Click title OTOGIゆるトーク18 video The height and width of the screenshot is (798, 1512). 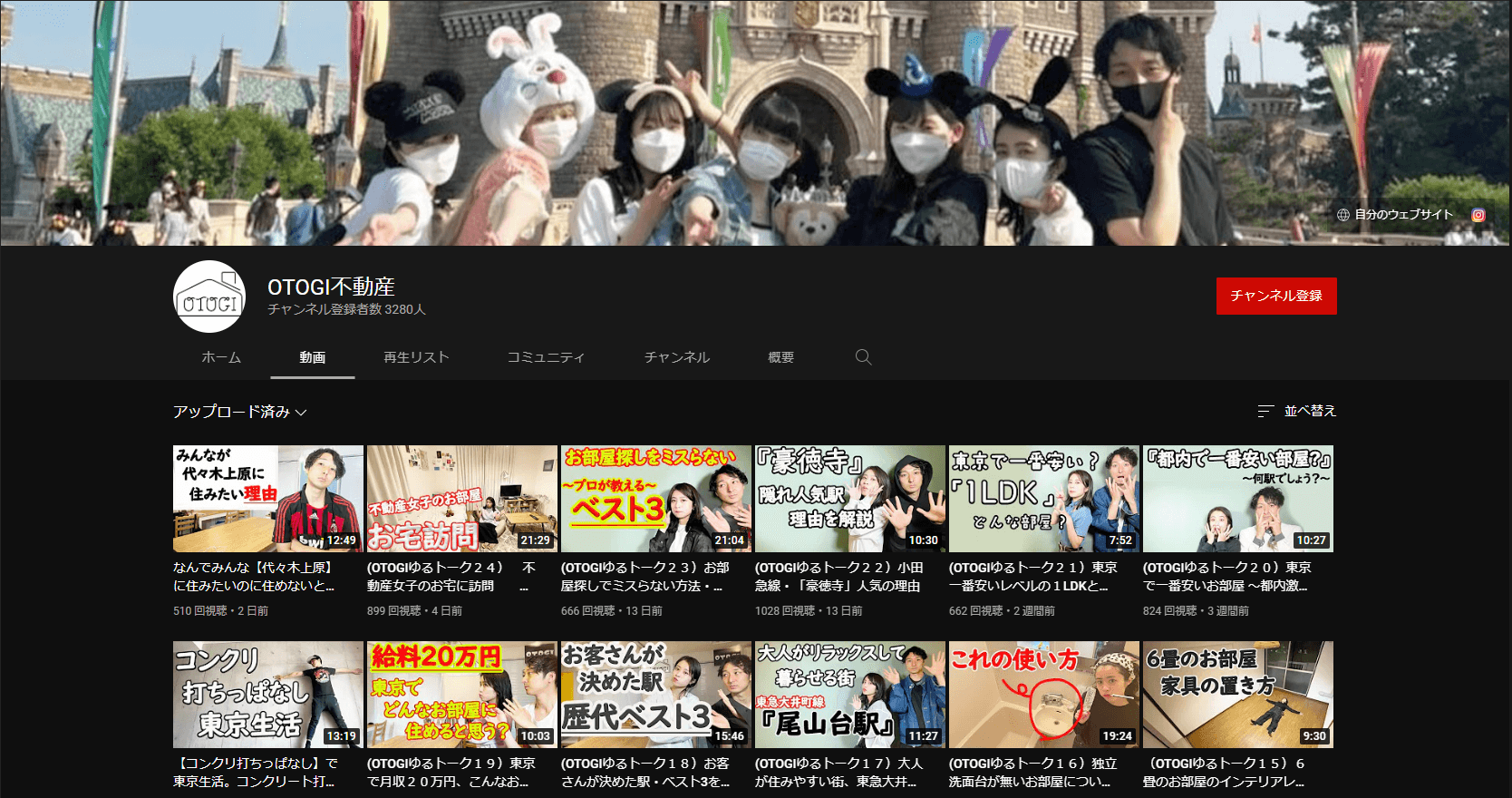click(645, 773)
